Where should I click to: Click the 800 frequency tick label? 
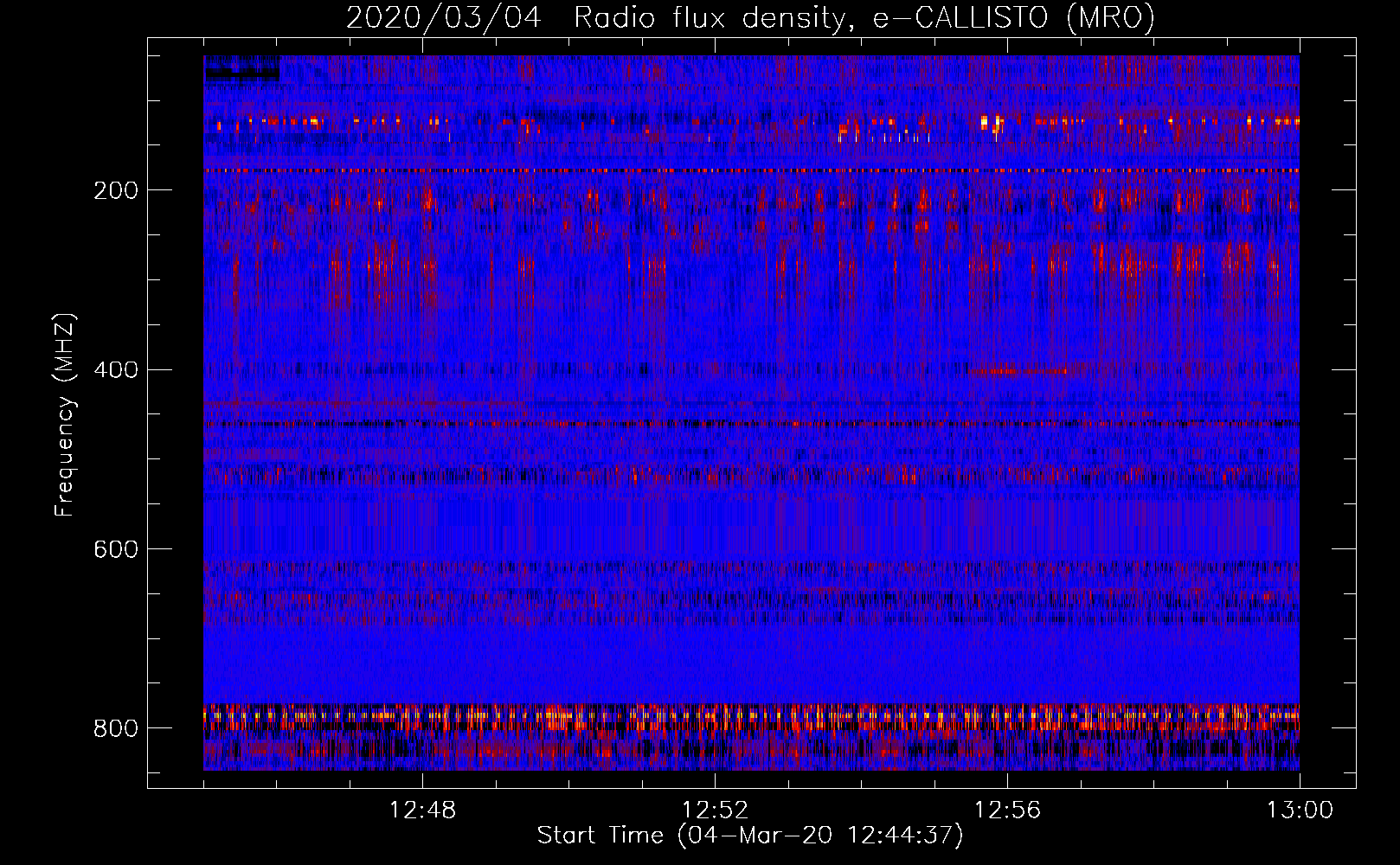click(115, 728)
